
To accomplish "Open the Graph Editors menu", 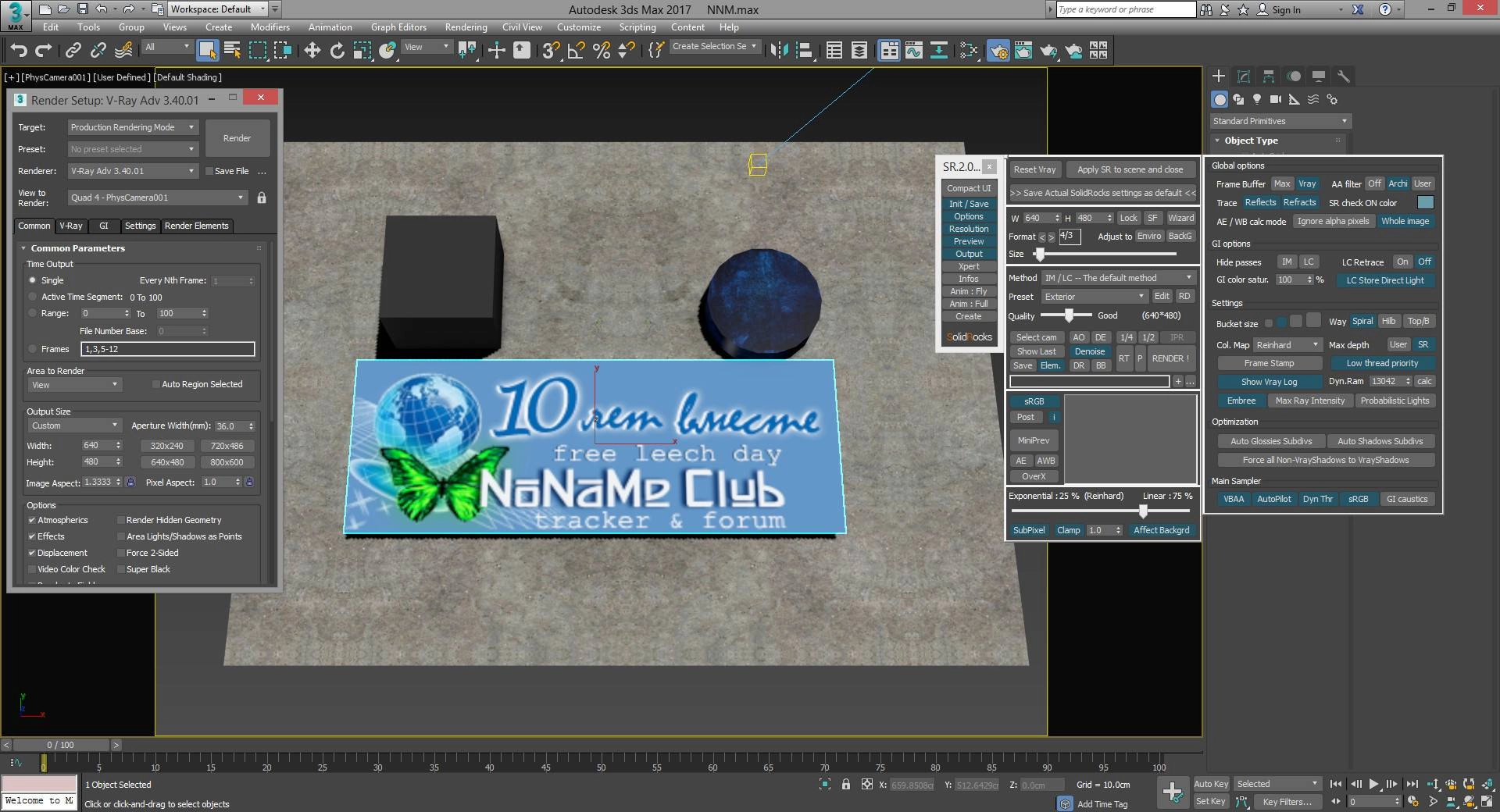I will click(398, 27).
